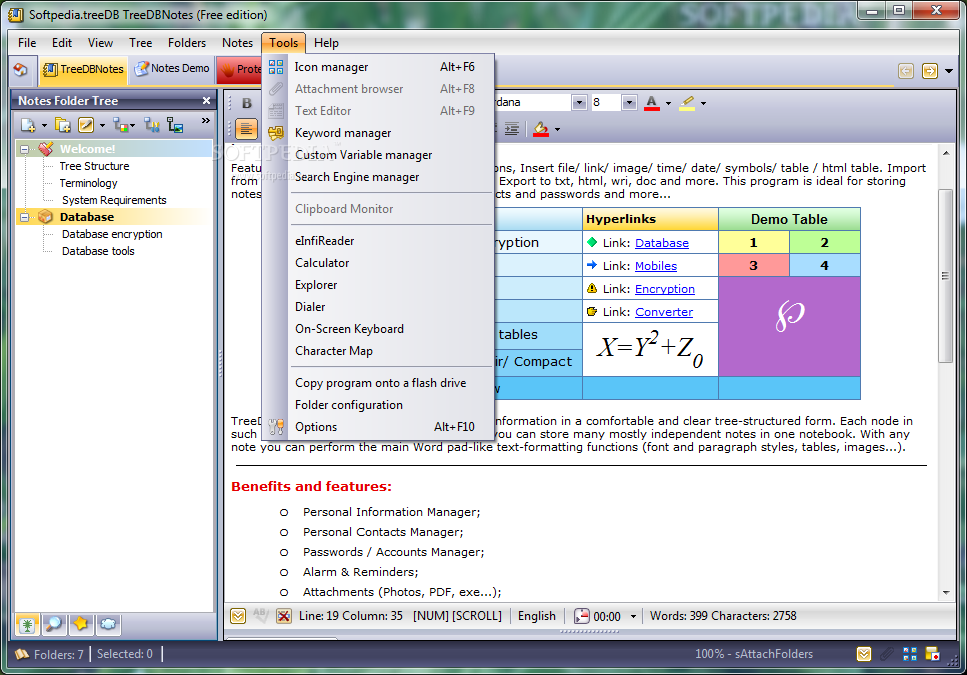Click the font size input field showing 8
This screenshot has height=675, width=967.
605,102
